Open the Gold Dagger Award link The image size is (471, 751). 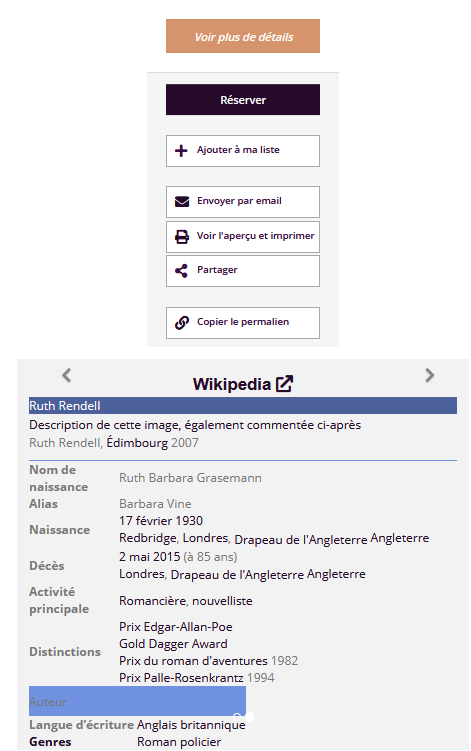tap(173, 644)
